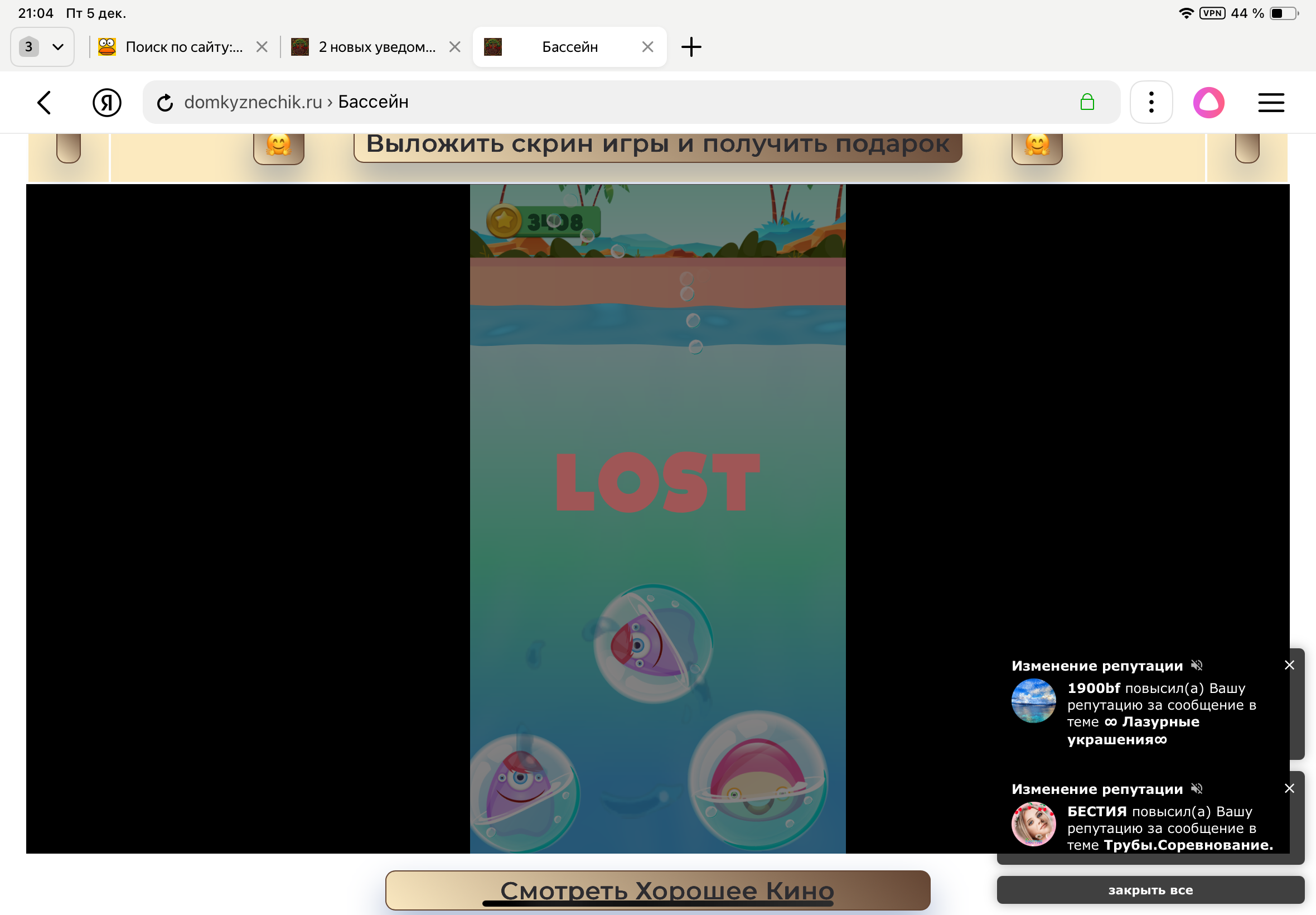Open the three-dot page options menu
1316x915 pixels.
pos(1151,103)
